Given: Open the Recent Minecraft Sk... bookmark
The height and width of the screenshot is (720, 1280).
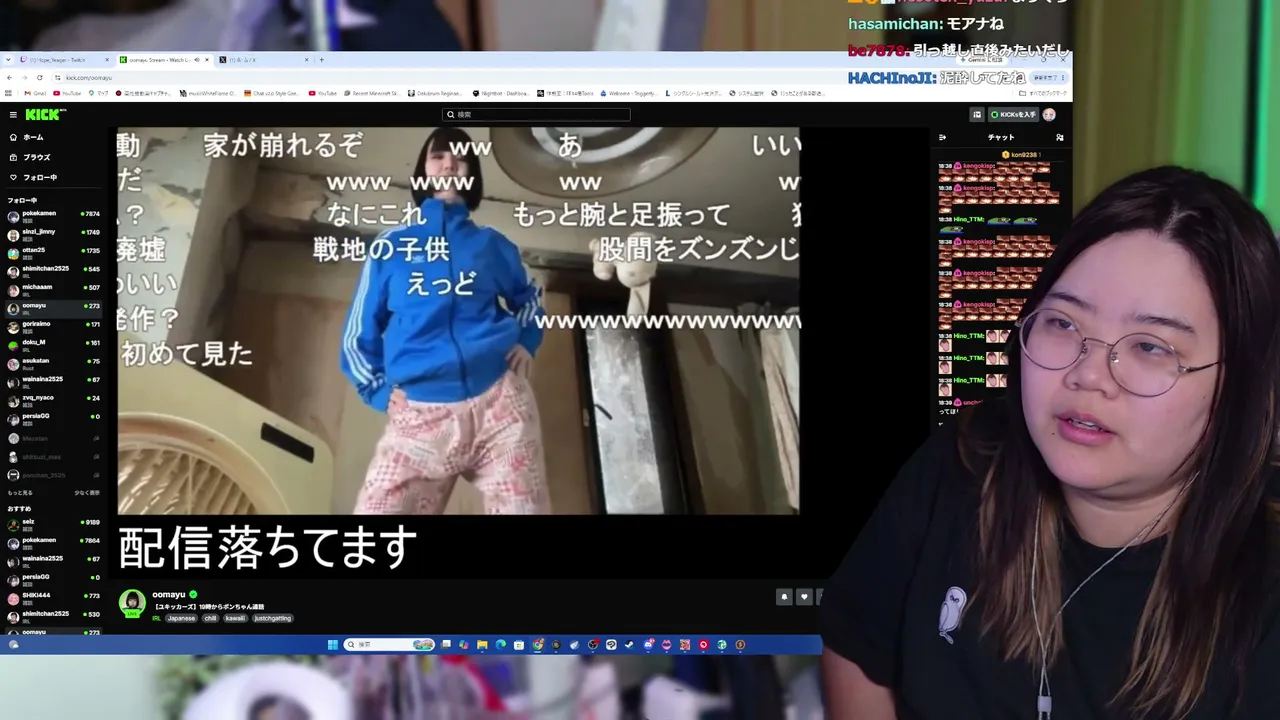Looking at the screenshot, I should click(372, 93).
